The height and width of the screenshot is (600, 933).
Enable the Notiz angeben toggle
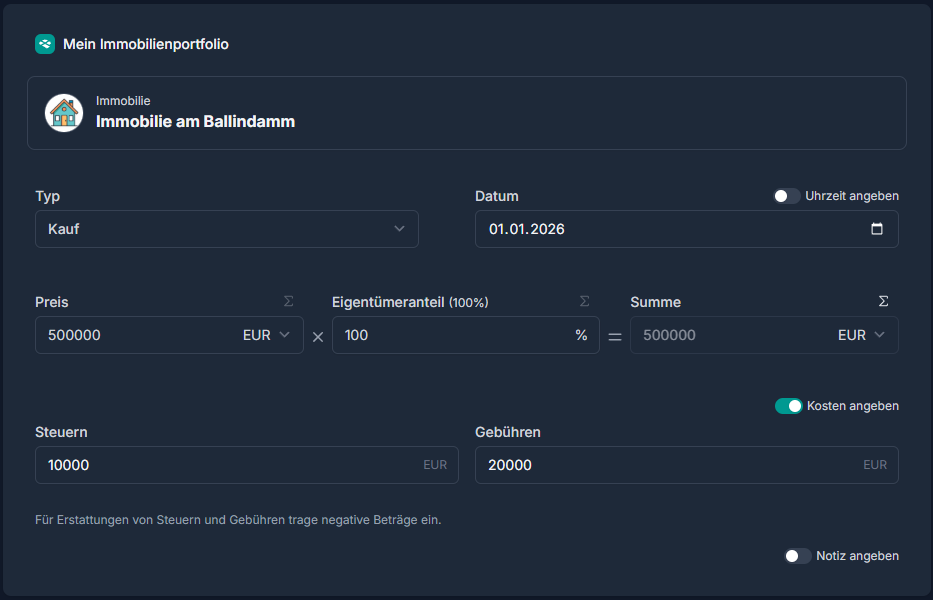[798, 555]
